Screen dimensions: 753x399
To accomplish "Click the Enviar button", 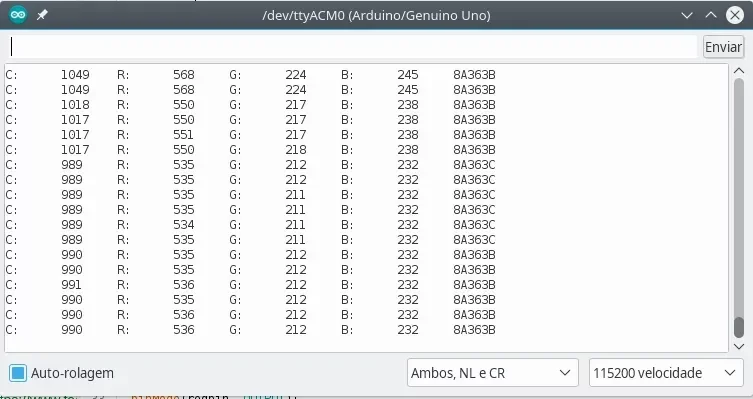I will coord(723,47).
